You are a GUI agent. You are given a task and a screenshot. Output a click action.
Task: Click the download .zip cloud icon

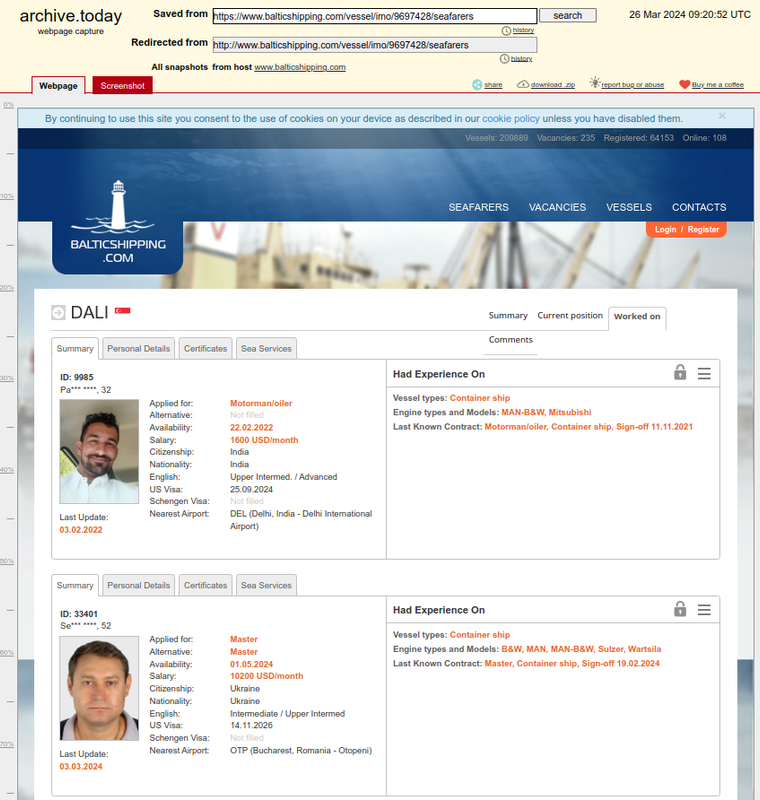pos(523,84)
